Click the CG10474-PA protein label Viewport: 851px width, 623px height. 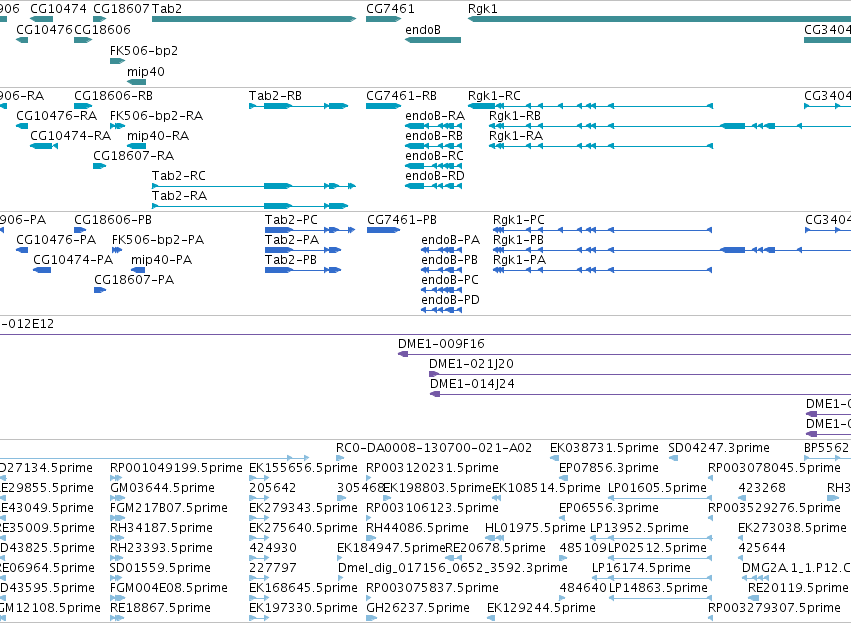coord(73,259)
